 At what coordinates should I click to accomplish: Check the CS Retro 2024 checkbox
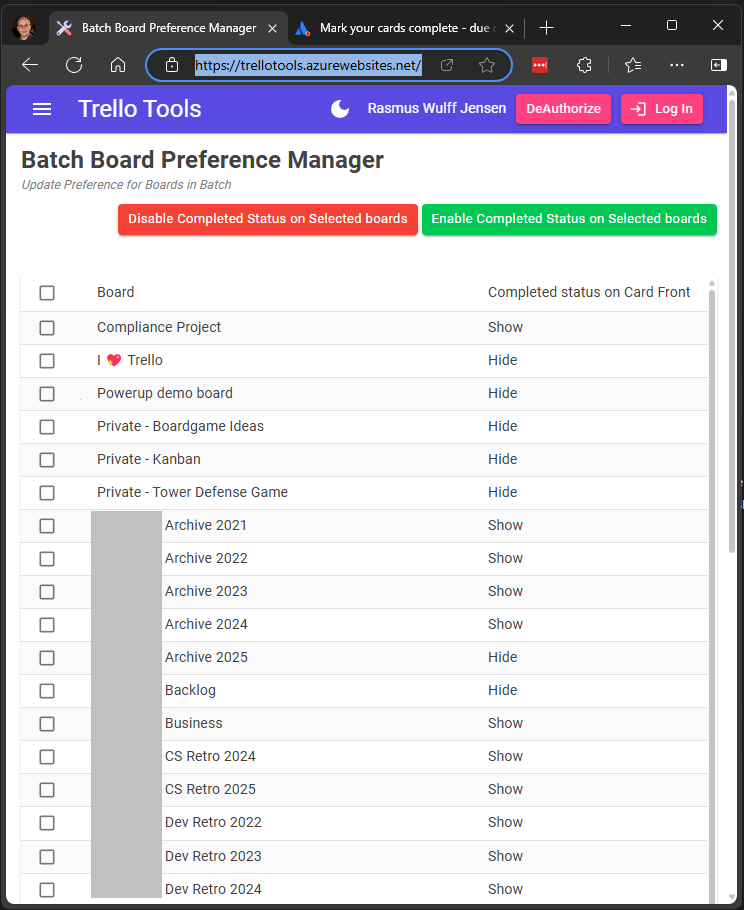(x=47, y=757)
